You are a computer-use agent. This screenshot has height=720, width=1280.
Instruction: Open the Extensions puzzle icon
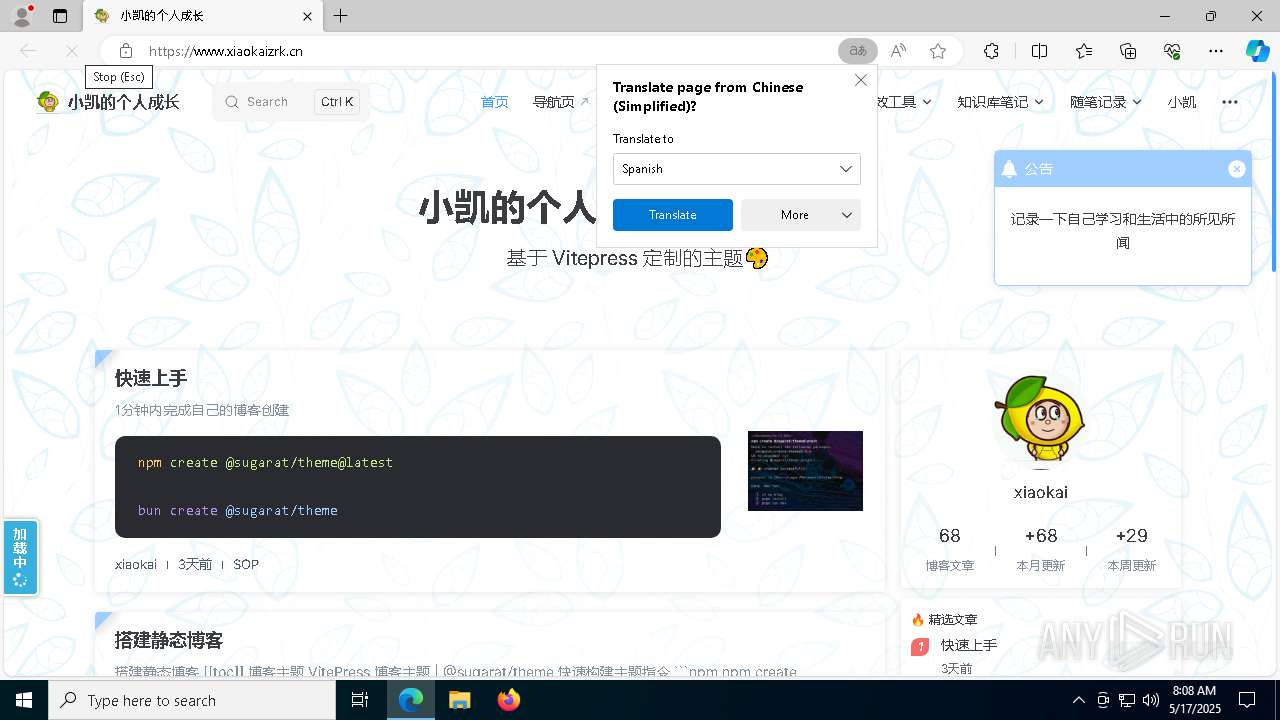(x=991, y=51)
